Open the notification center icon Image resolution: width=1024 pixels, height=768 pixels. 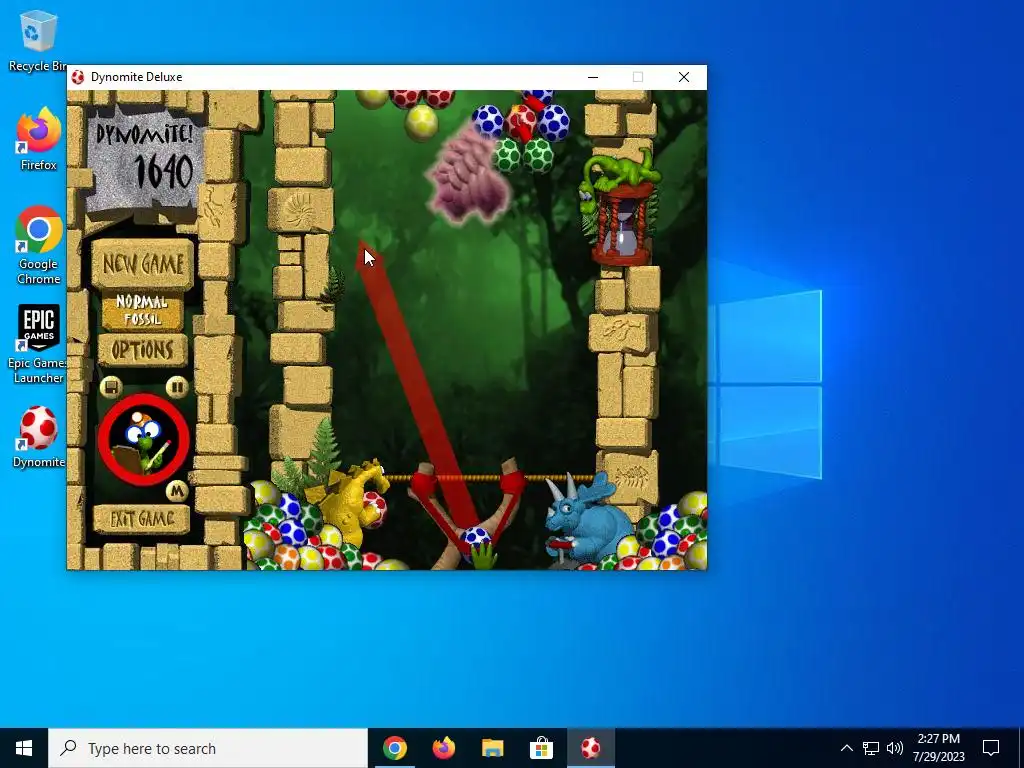pyautogui.click(x=991, y=748)
